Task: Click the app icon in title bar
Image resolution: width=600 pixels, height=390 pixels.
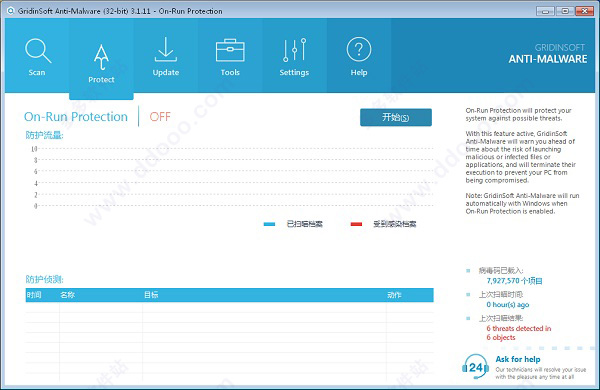Action: point(10,11)
